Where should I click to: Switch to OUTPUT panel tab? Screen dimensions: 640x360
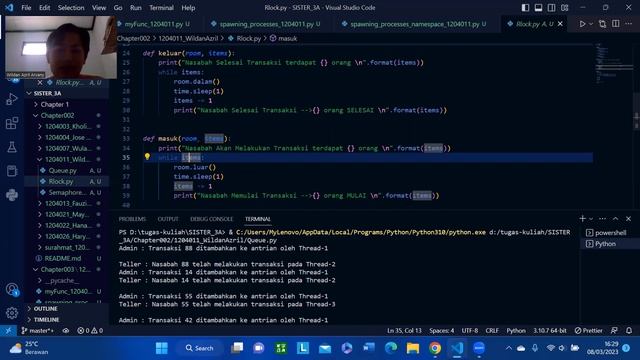tap(168, 219)
